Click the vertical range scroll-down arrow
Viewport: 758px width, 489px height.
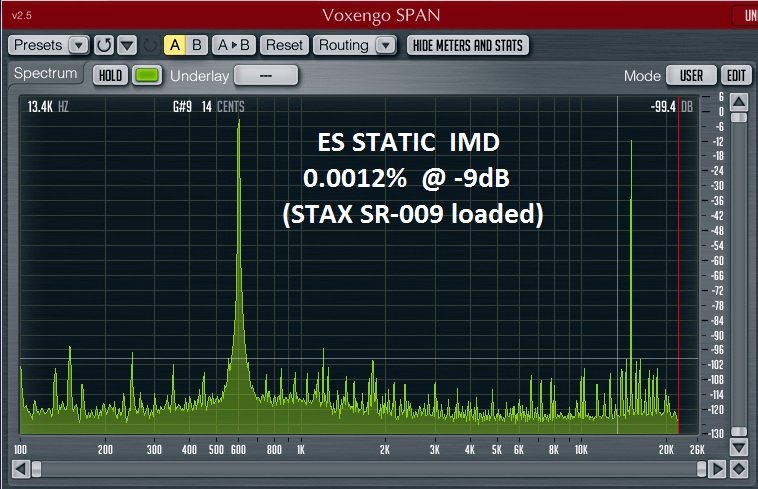[739, 446]
